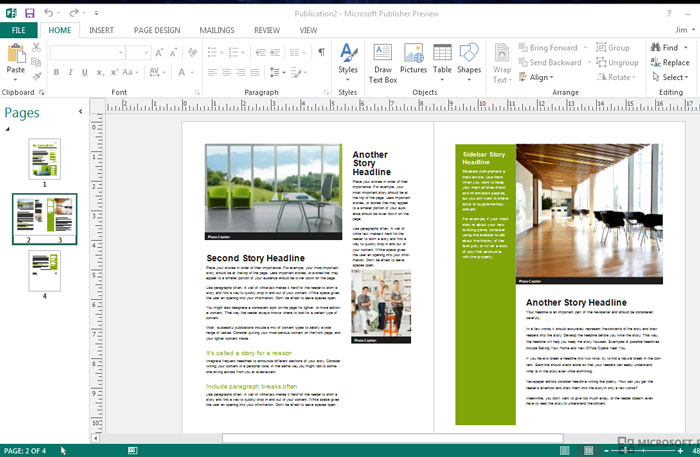
Task: Click the Paste icon
Action: click(x=15, y=52)
